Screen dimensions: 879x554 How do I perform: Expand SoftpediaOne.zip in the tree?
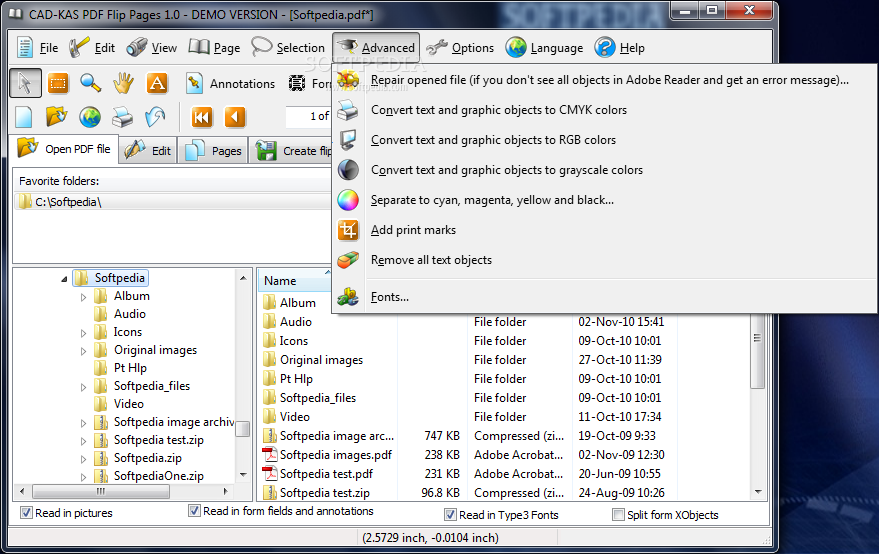[84, 477]
